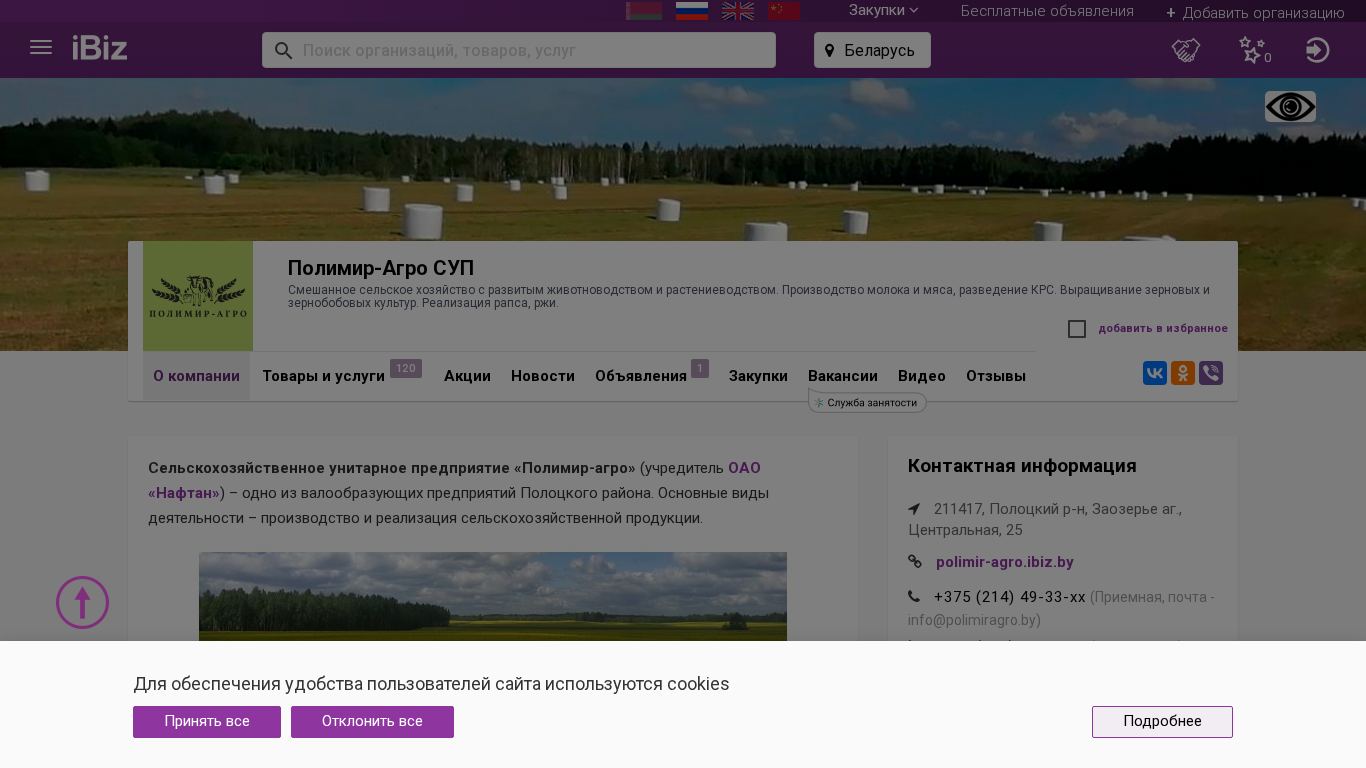Click the login arrow icon

point(1318,50)
